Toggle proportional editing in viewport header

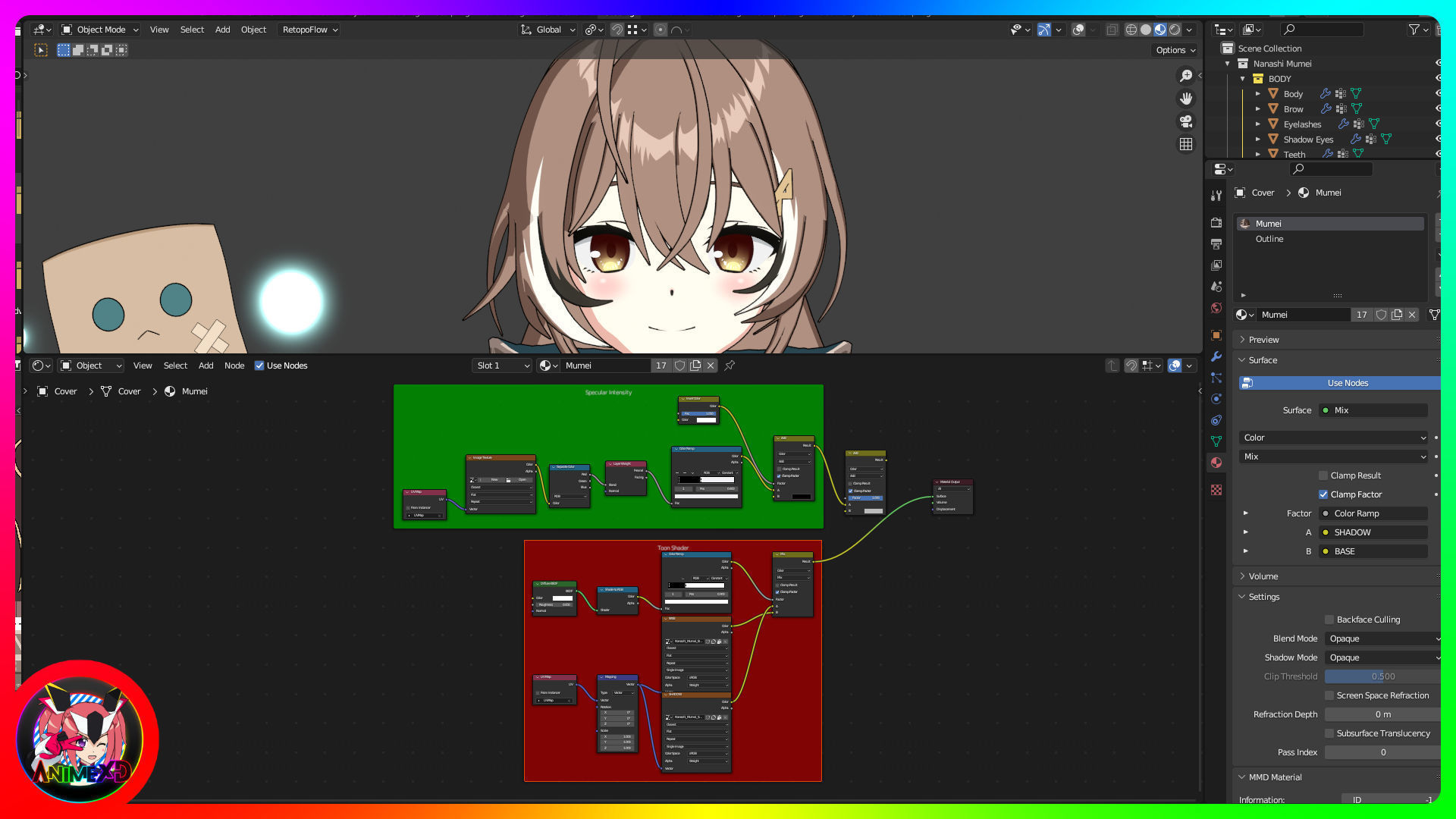click(661, 30)
